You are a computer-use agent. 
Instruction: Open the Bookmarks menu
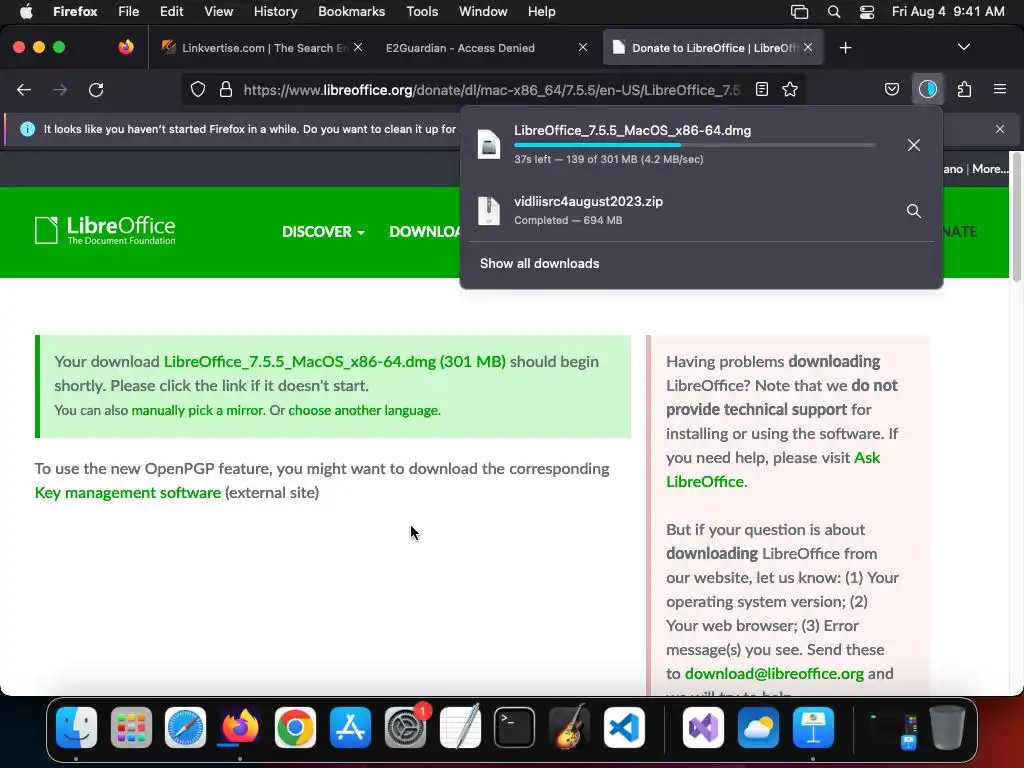click(351, 12)
